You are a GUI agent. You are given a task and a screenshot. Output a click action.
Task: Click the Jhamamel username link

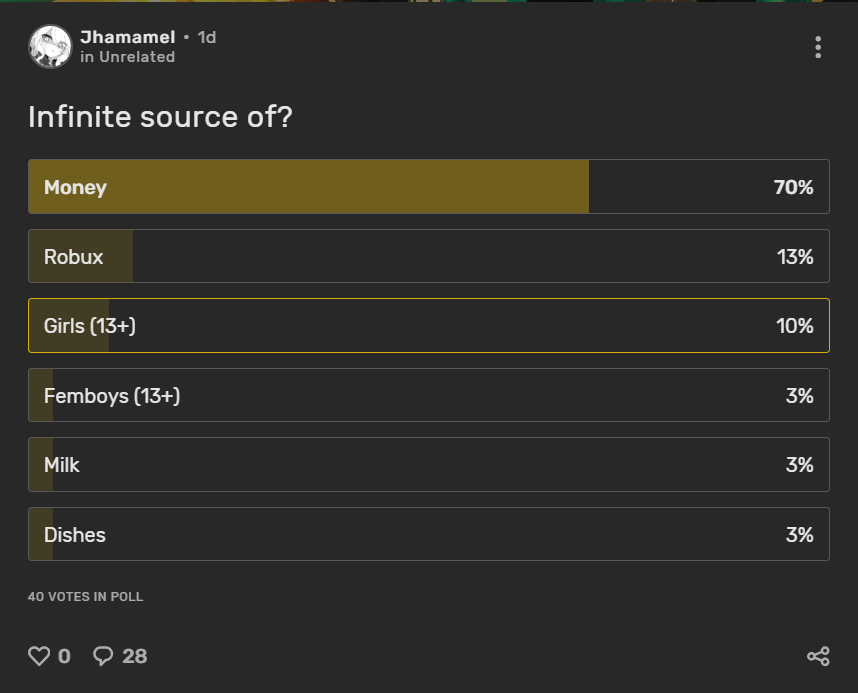click(x=127, y=37)
